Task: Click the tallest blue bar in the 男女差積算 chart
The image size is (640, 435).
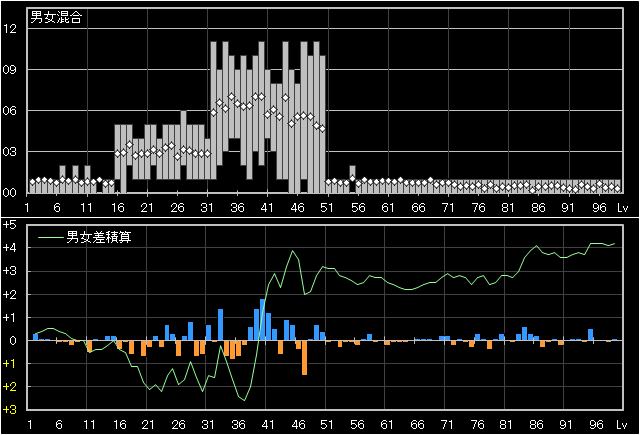Action: click(262, 320)
